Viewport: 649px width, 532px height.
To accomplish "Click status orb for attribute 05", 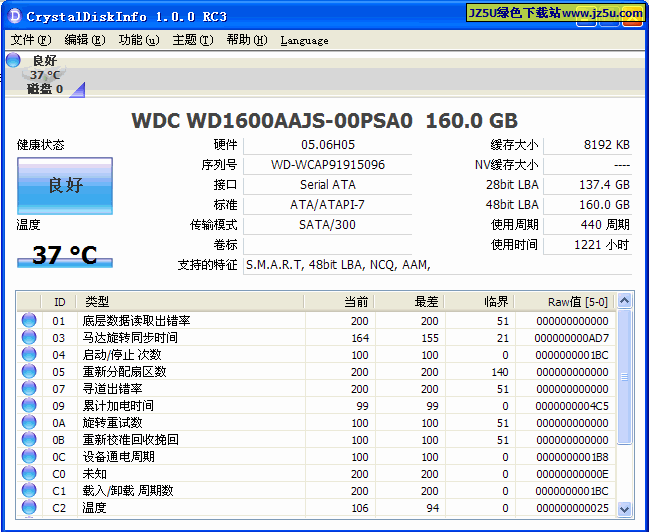I will tap(29, 371).
